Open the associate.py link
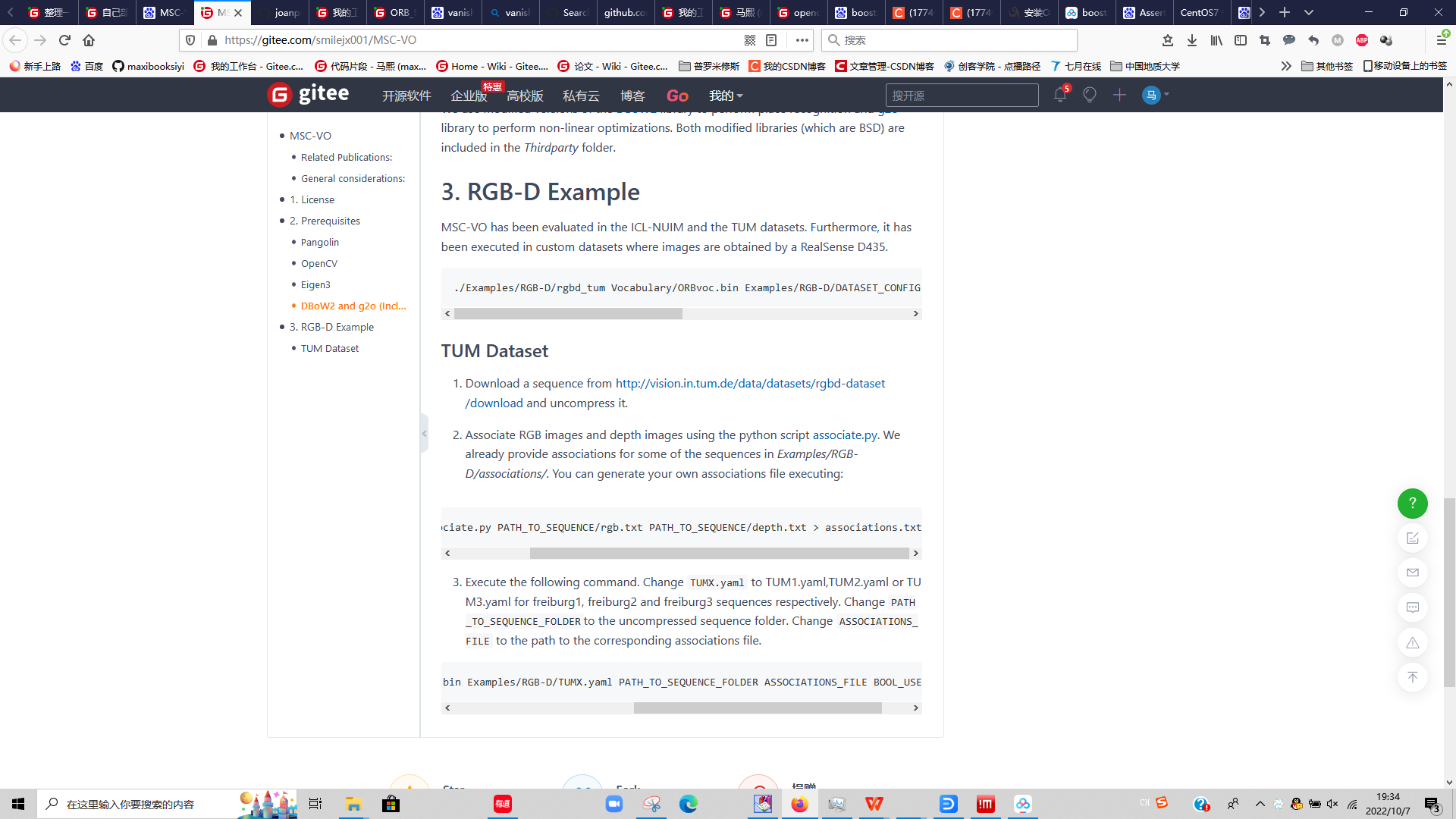 844,435
